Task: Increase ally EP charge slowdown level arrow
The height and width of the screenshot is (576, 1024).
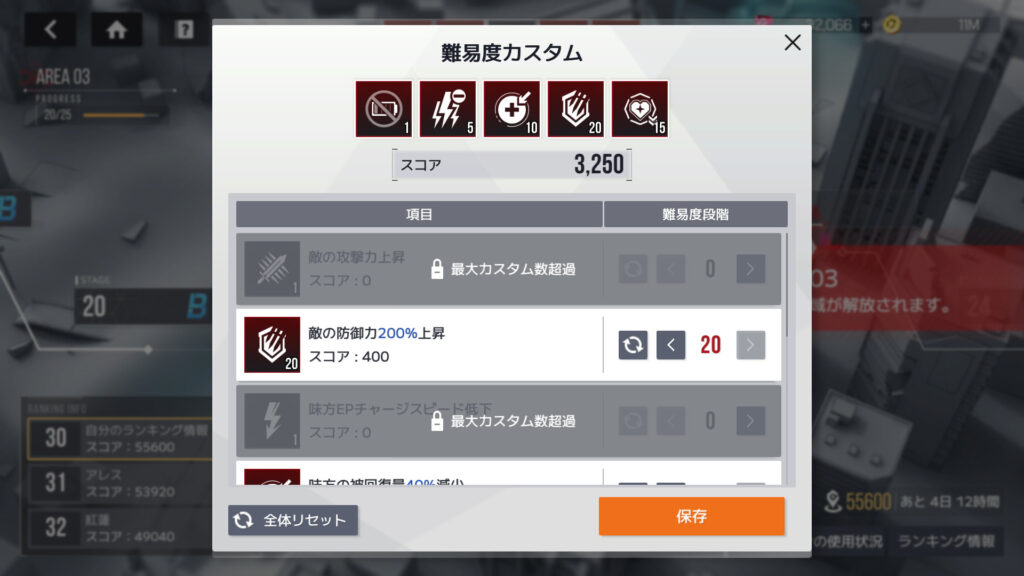Action: tap(750, 421)
